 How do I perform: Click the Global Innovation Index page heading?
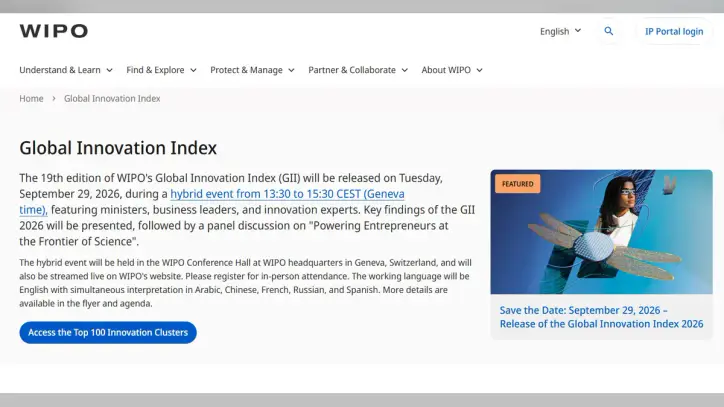[118, 148]
